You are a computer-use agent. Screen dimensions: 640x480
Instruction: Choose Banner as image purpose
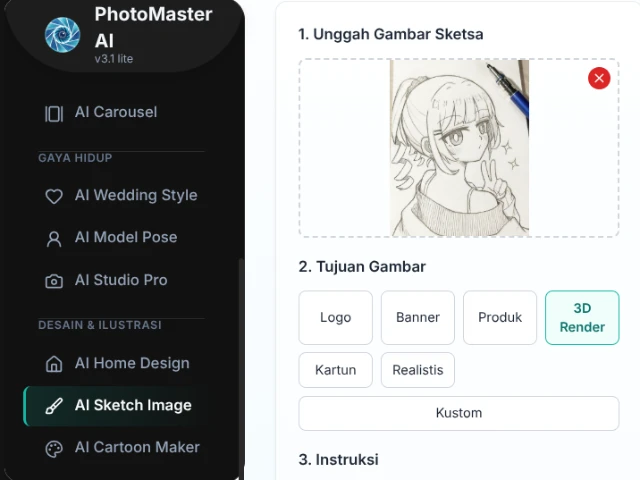tap(418, 318)
